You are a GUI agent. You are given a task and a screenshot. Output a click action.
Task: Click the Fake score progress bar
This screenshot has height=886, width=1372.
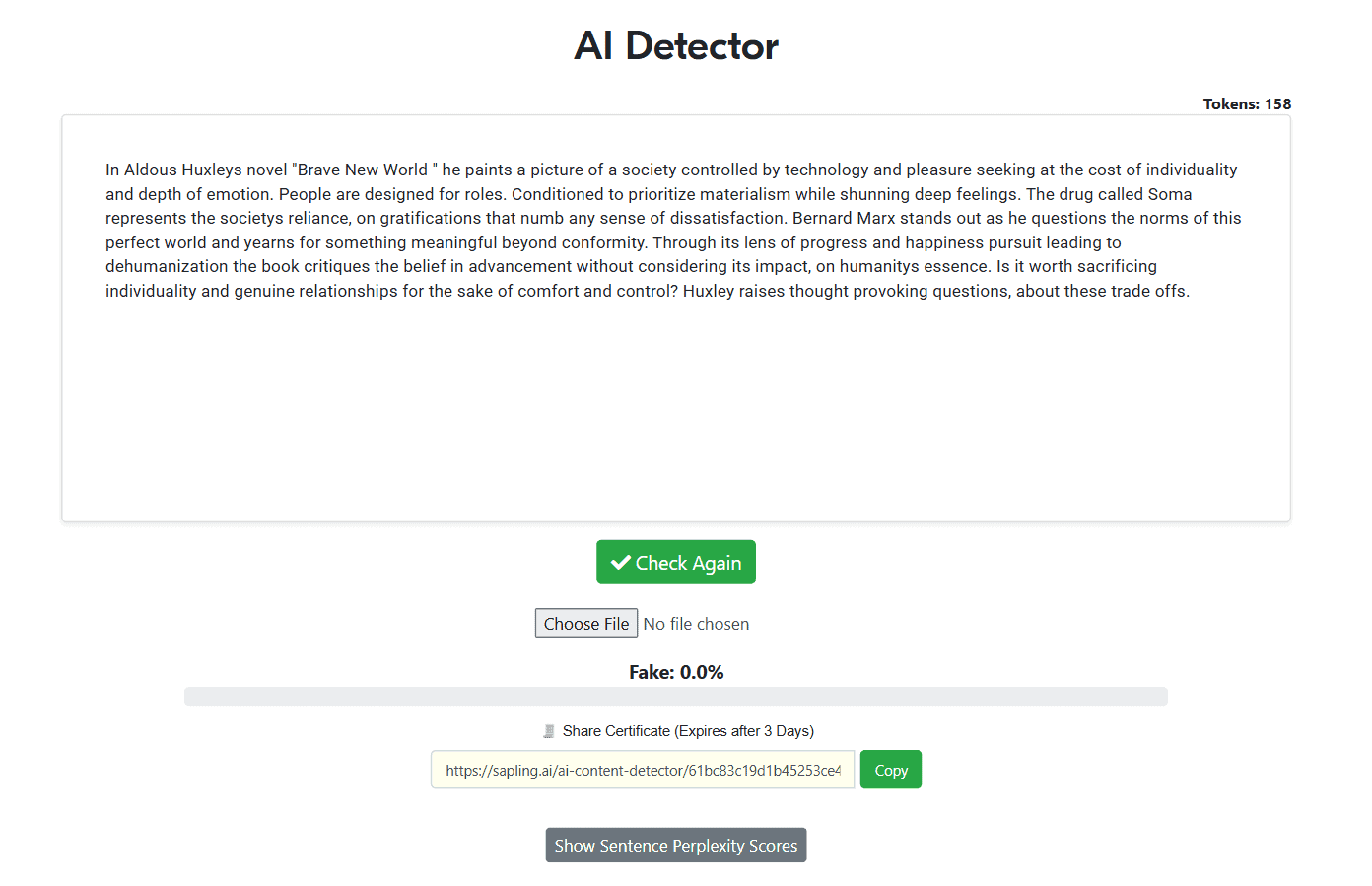(x=676, y=697)
